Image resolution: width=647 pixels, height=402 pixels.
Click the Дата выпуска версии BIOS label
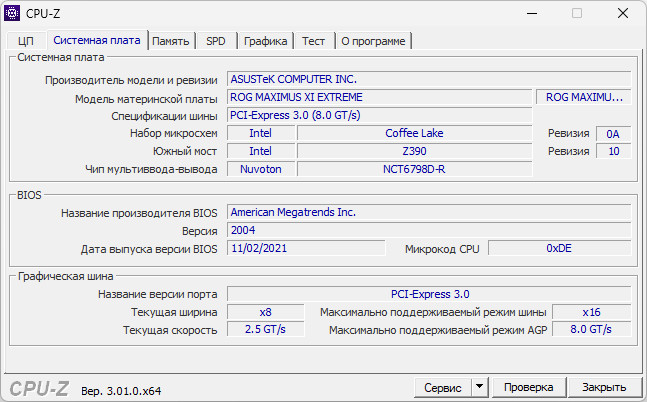click(x=149, y=249)
